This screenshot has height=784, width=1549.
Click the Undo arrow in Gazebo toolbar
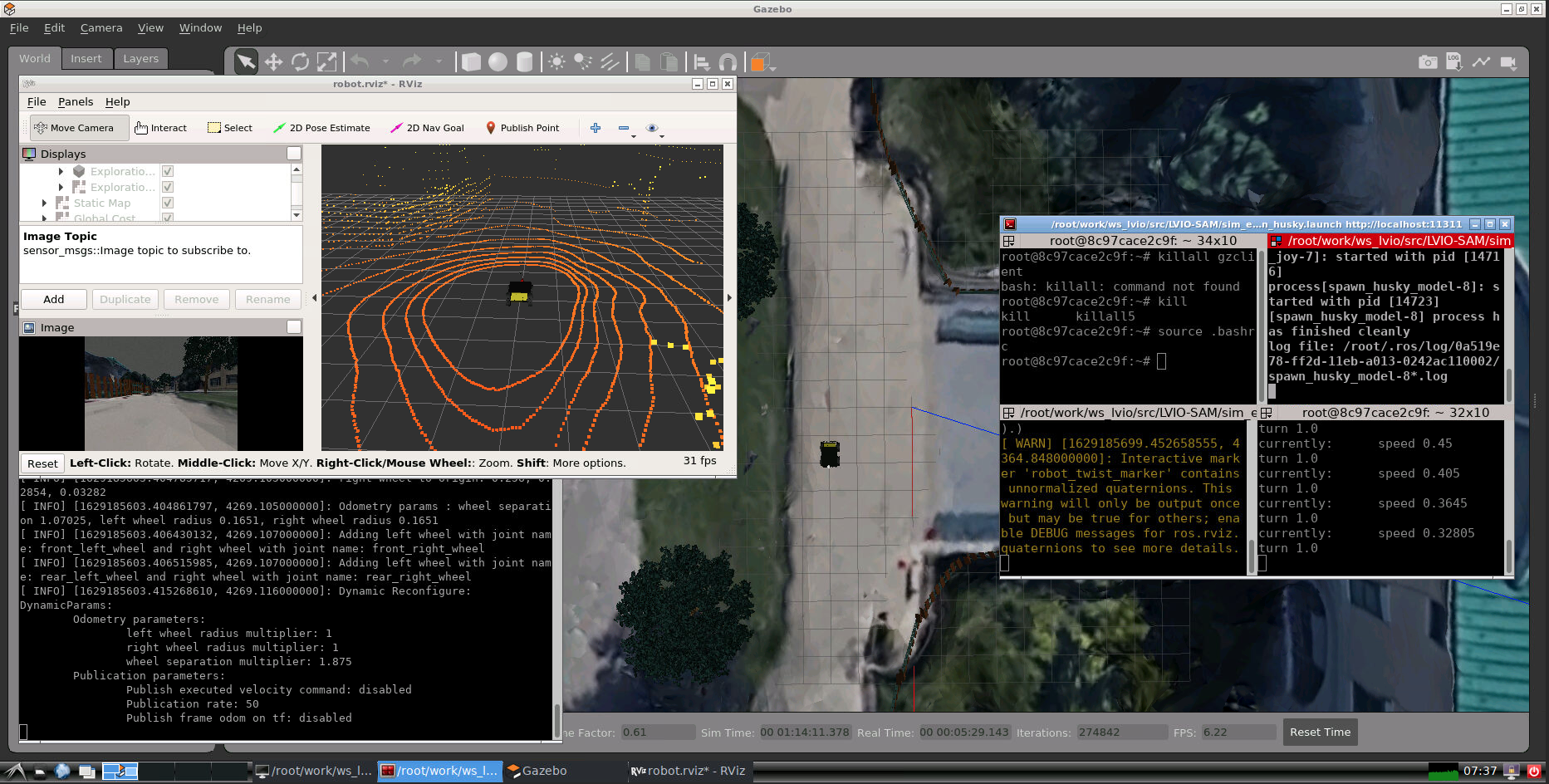tap(360, 61)
